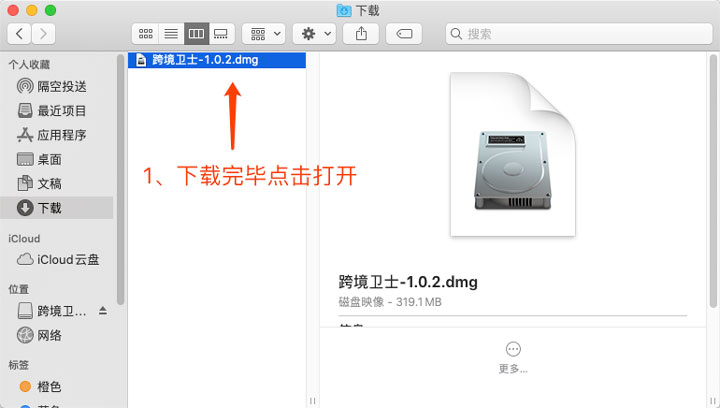Open 桌面 in the sidebar

[x=57, y=159]
